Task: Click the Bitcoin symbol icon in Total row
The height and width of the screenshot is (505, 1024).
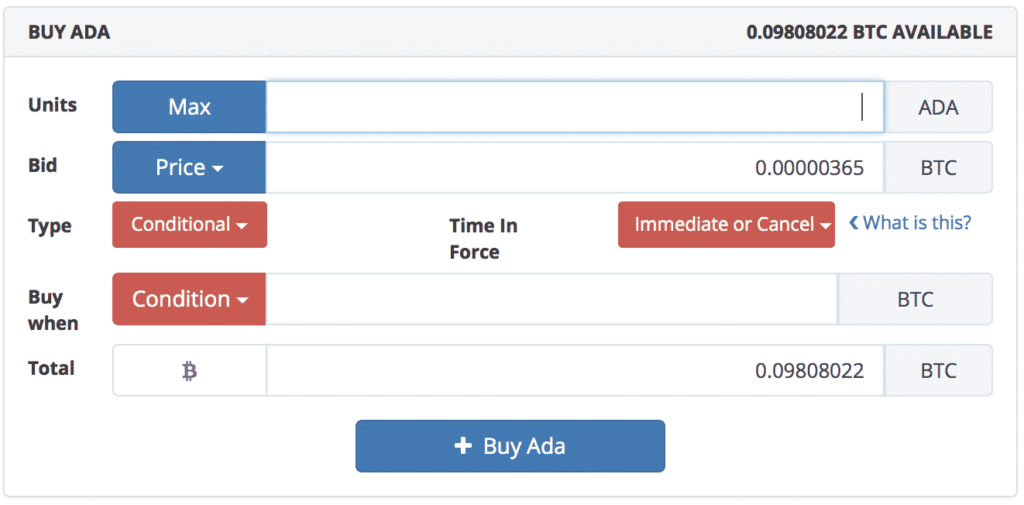Action: pos(189,371)
